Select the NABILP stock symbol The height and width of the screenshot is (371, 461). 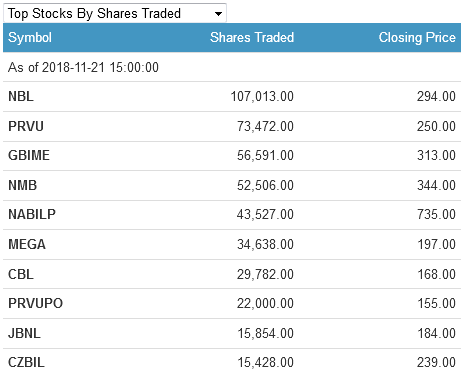click(x=32, y=214)
